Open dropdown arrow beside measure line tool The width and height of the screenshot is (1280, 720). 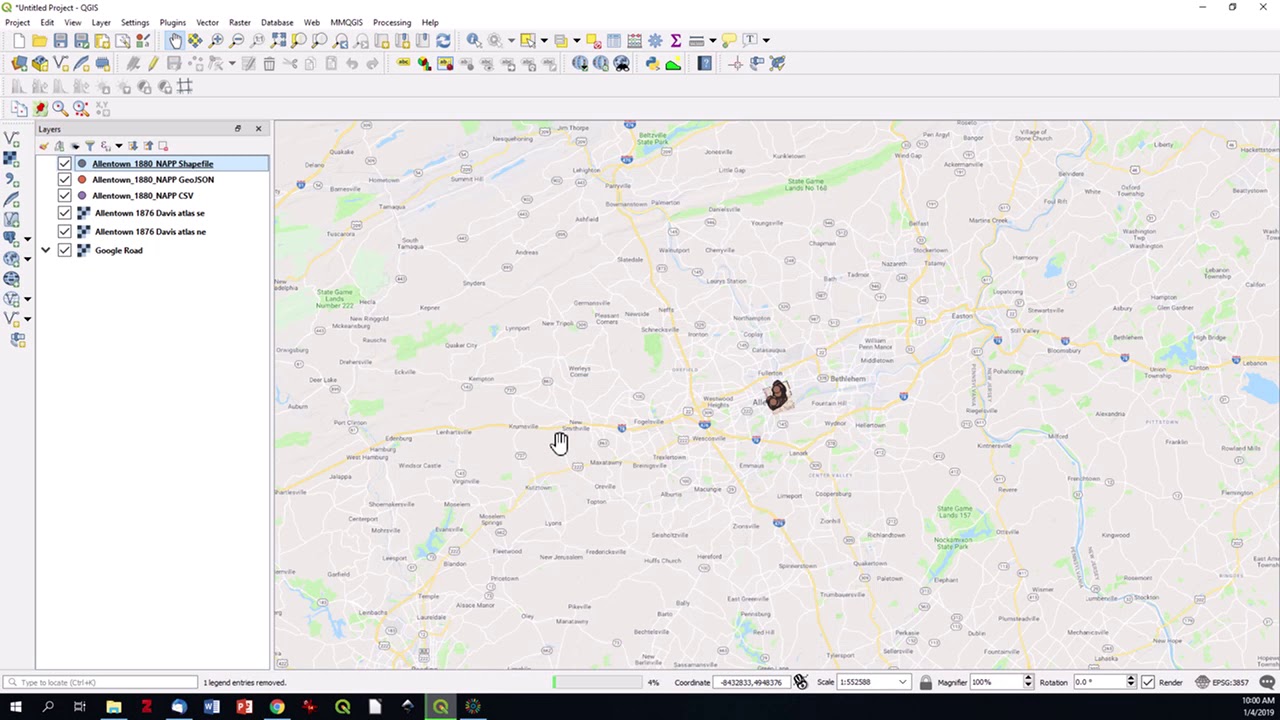[712, 40]
